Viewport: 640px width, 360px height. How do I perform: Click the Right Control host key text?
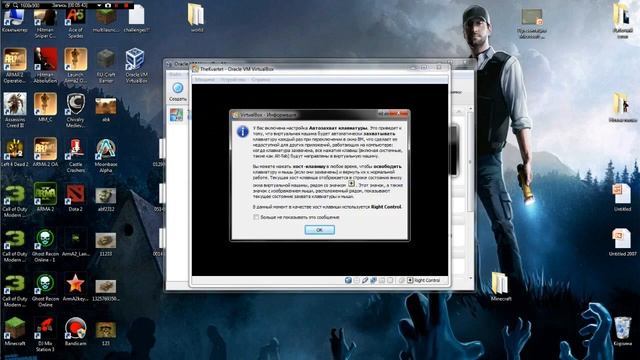(427, 280)
